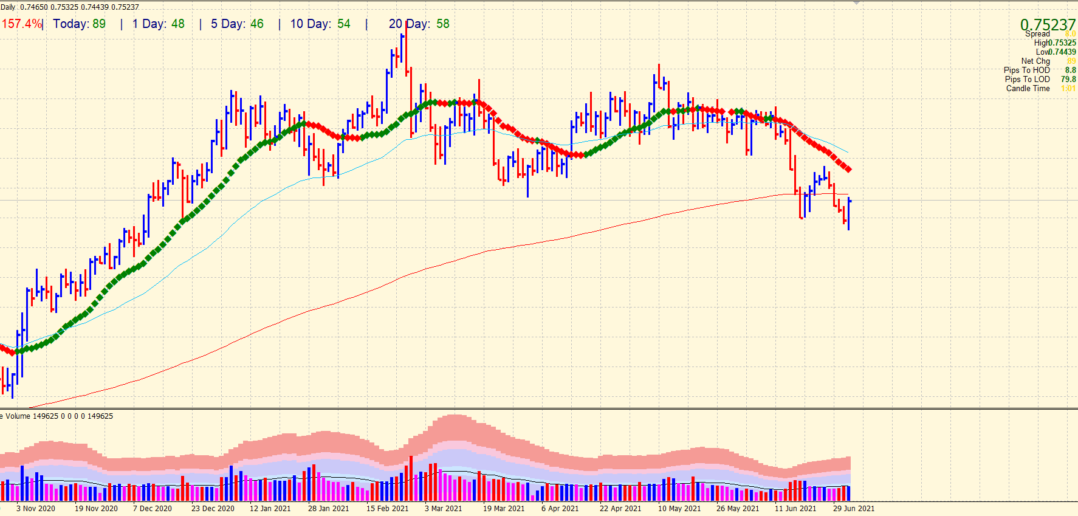The width and height of the screenshot is (1078, 516).
Task: Click the "19 Mar 2021" date label
Action: (503, 508)
